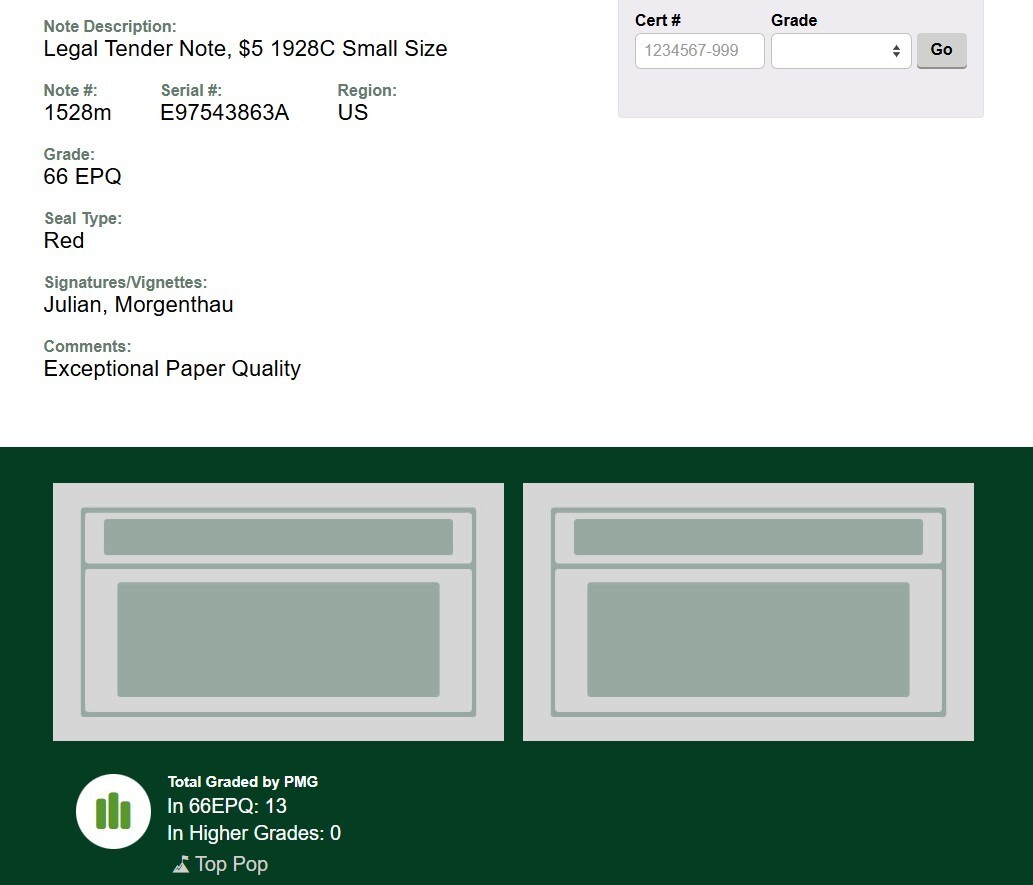
Task: Open the left note image placeholder
Action: (278, 612)
